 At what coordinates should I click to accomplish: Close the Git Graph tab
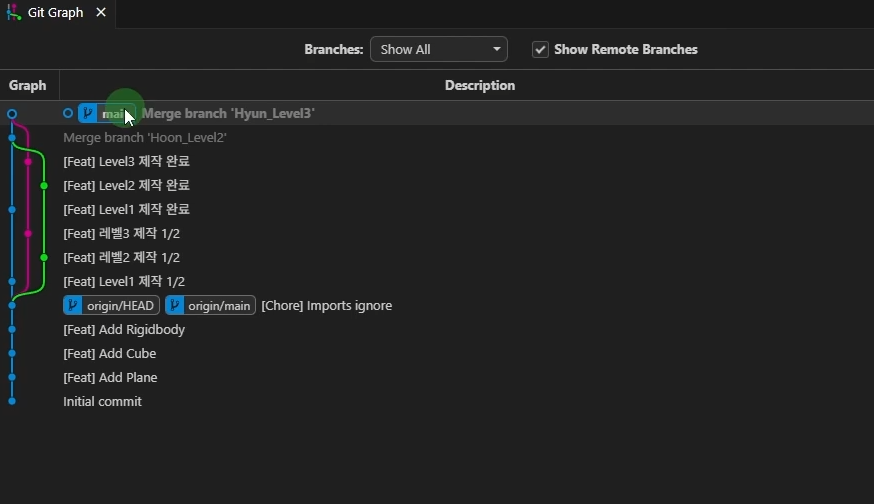(x=100, y=13)
